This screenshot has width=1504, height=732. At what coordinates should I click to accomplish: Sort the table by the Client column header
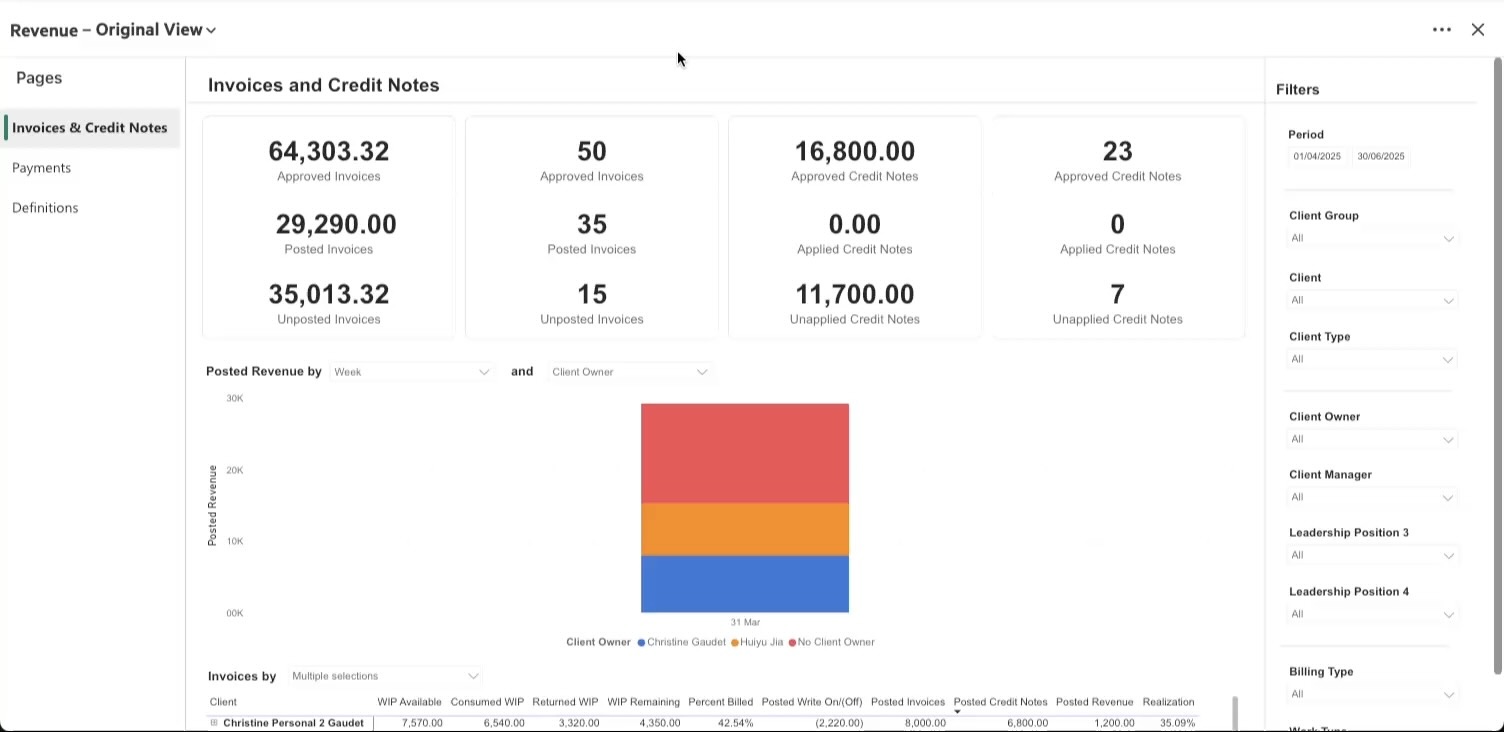coord(223,702)
